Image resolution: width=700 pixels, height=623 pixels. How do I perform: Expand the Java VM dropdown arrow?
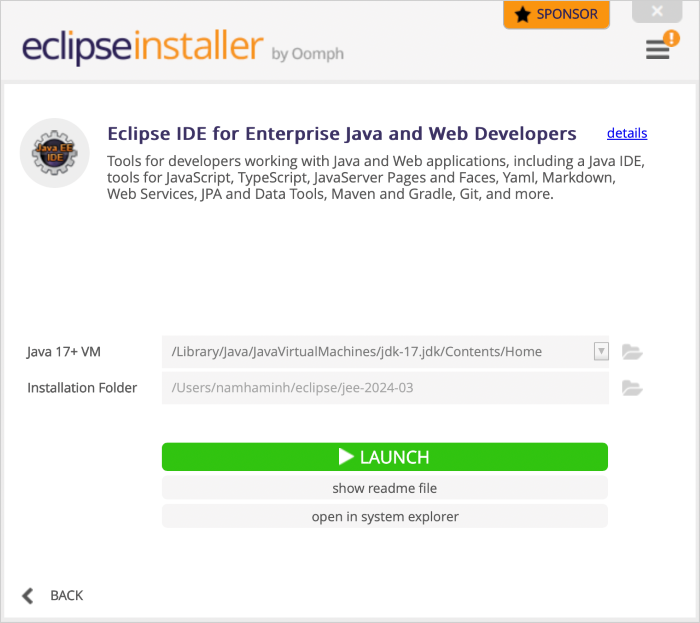point(601,352)
